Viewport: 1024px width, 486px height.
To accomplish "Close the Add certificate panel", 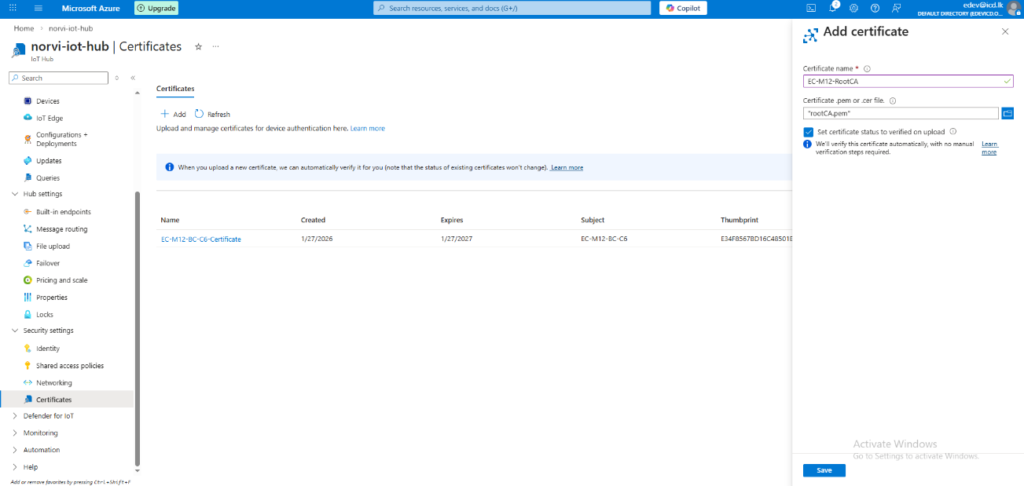I will [x=1005, y=31].
